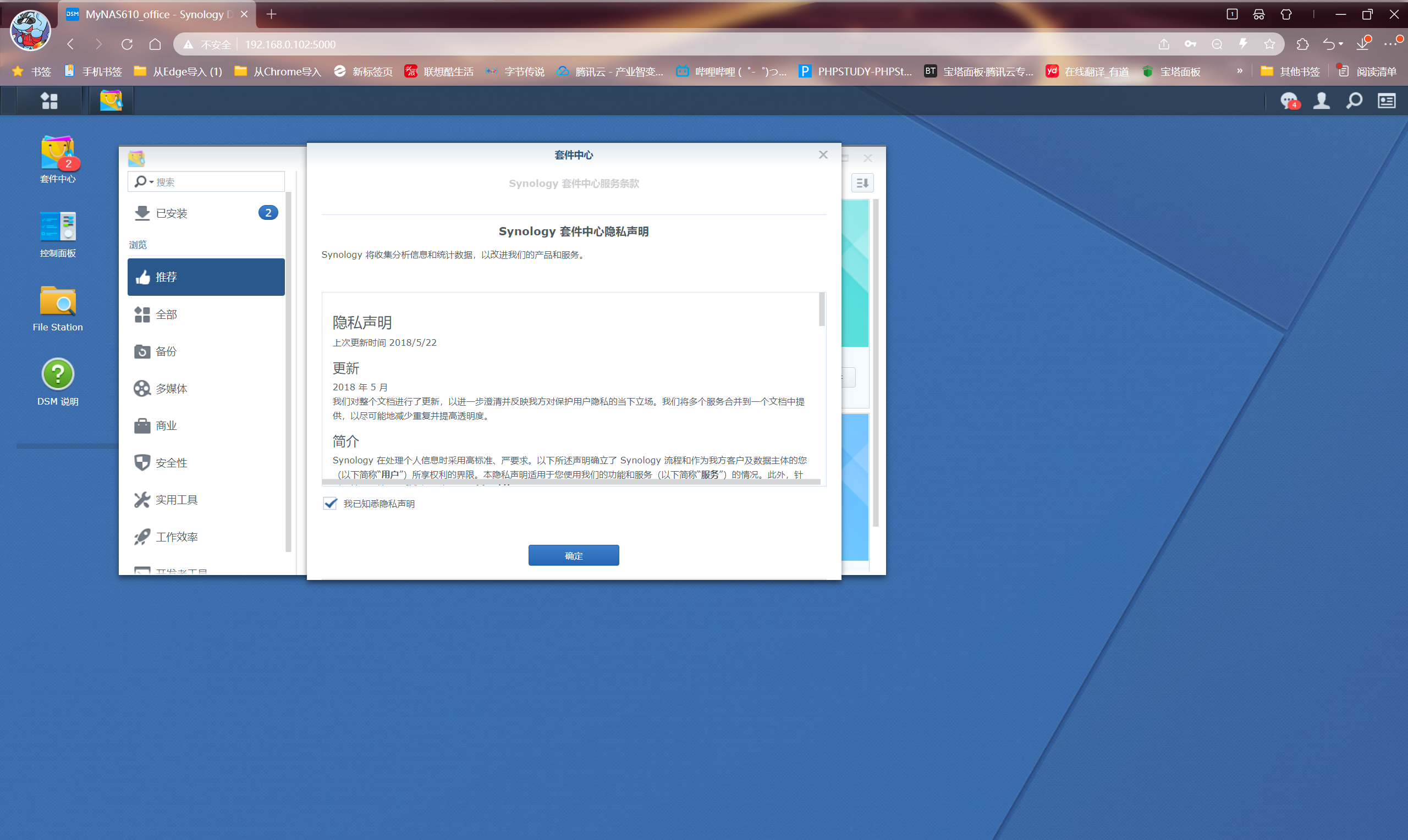Open the other bookmarks folder

click(x=1290, y=71)
